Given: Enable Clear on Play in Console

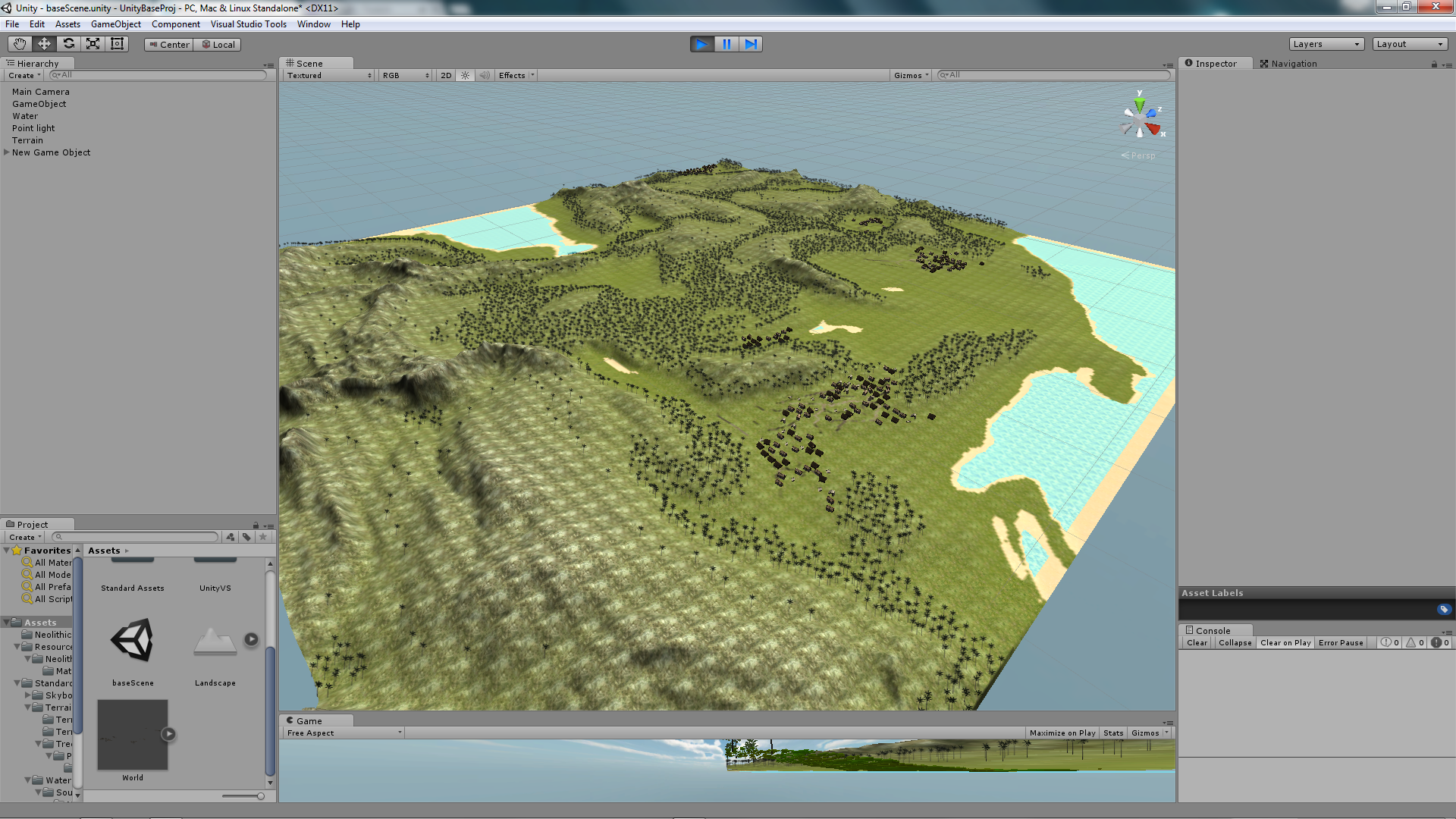Looking at the screenshot, I should click(x=1285, y=642).
